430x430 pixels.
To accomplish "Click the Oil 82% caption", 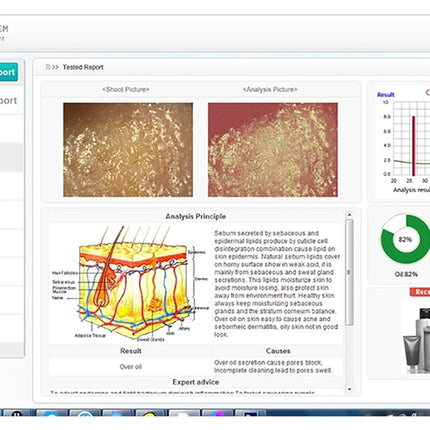I will [406, 274].
